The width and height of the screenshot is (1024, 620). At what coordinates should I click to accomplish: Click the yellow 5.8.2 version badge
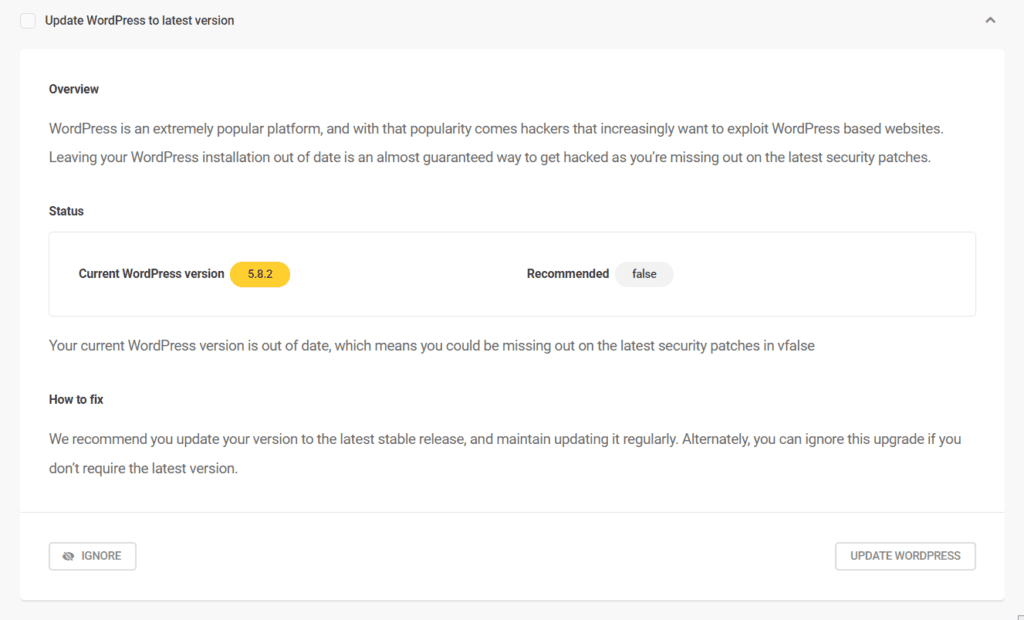click(x=260, y=274)
